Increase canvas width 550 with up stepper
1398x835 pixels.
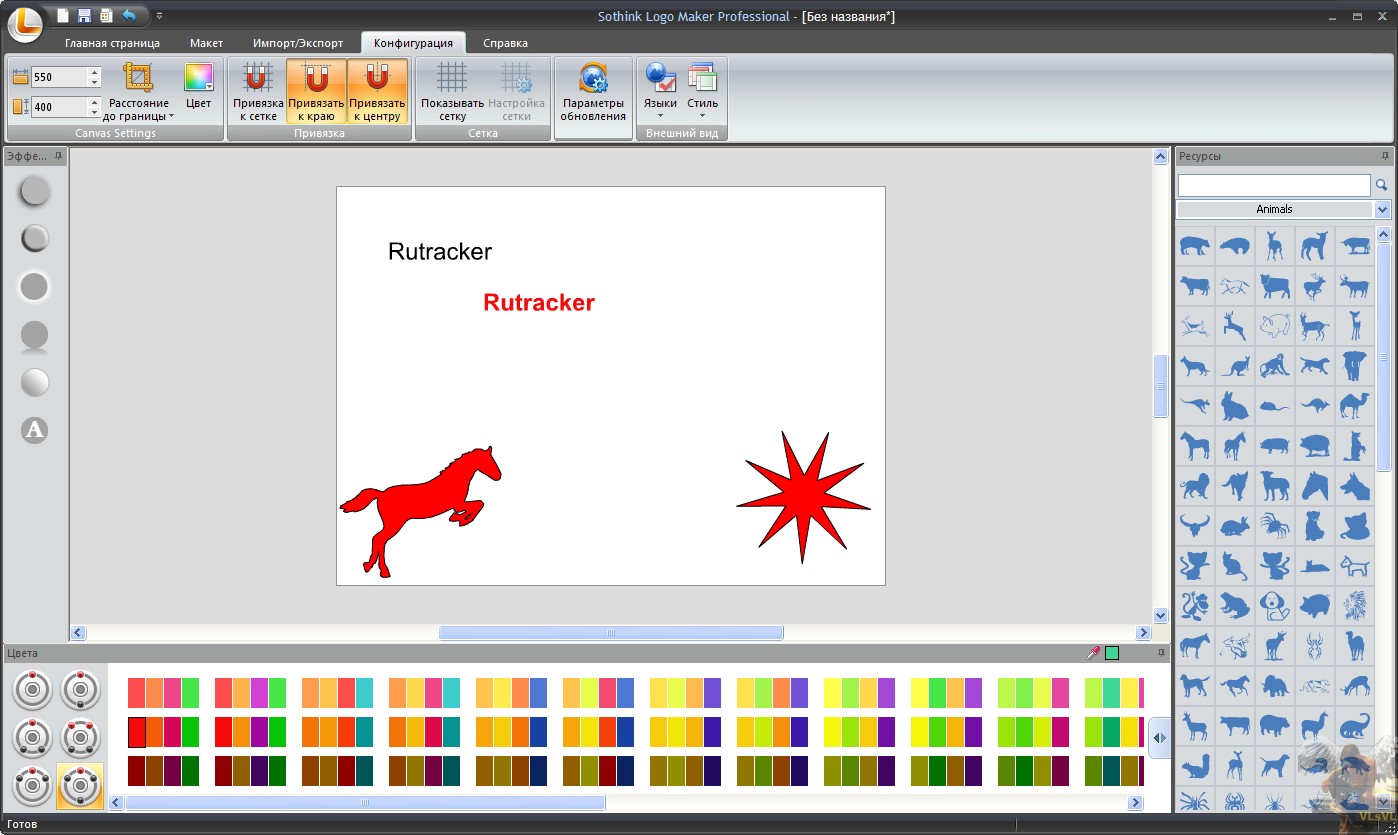(94, 72)
